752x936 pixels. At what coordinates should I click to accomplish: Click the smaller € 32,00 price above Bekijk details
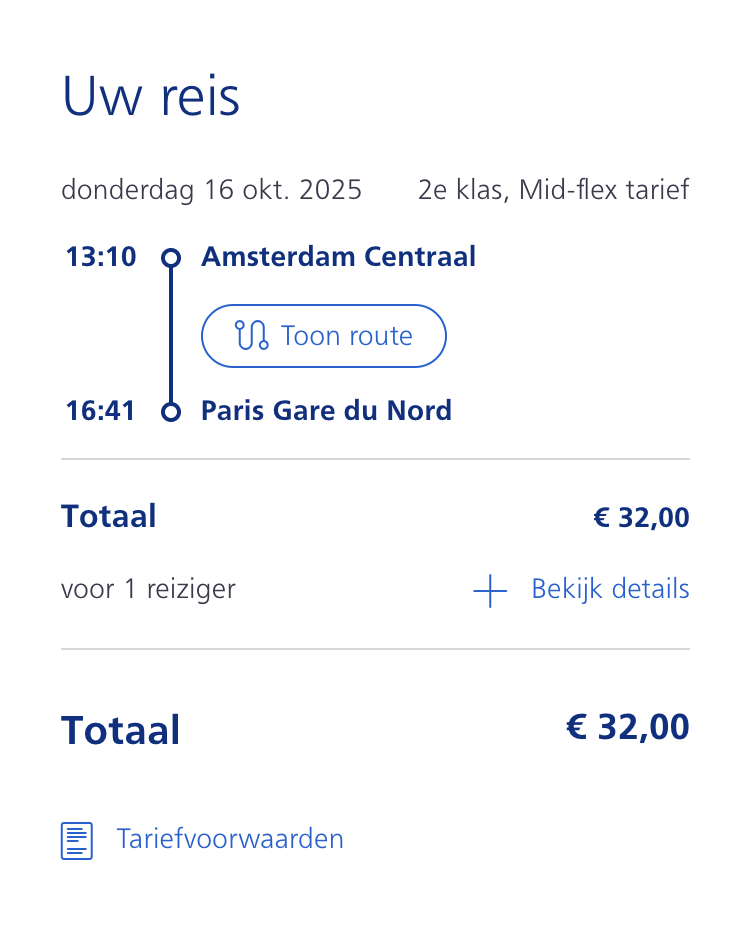(641, 518)
